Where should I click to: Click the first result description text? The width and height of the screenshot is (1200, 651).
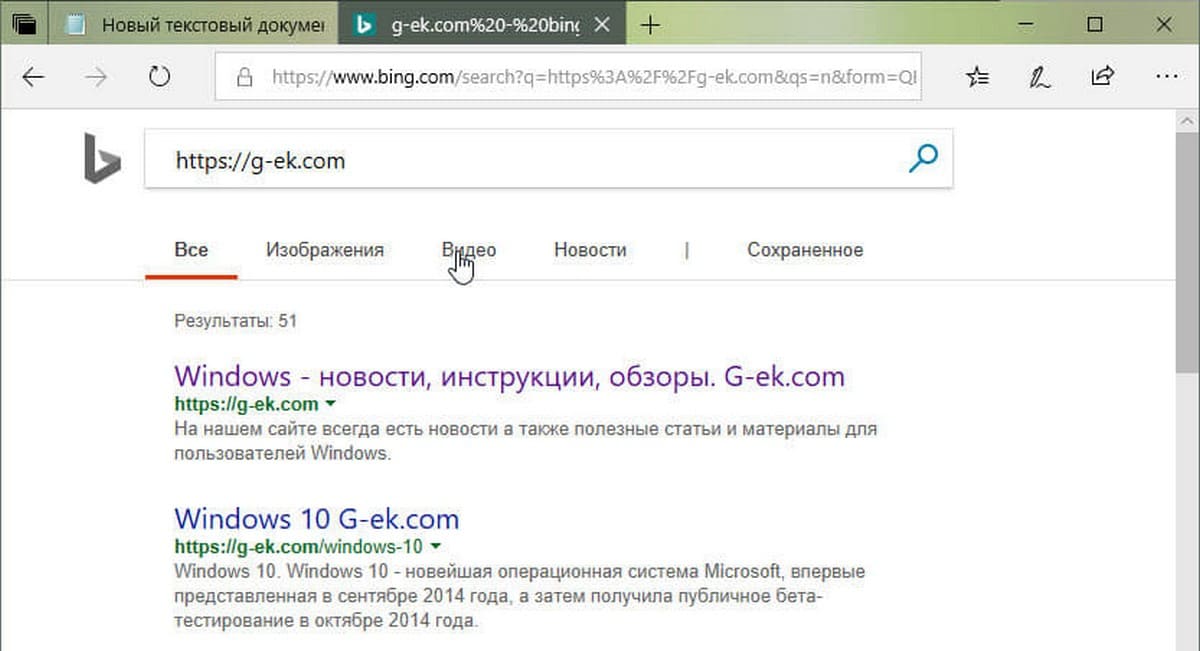point(525,441)
